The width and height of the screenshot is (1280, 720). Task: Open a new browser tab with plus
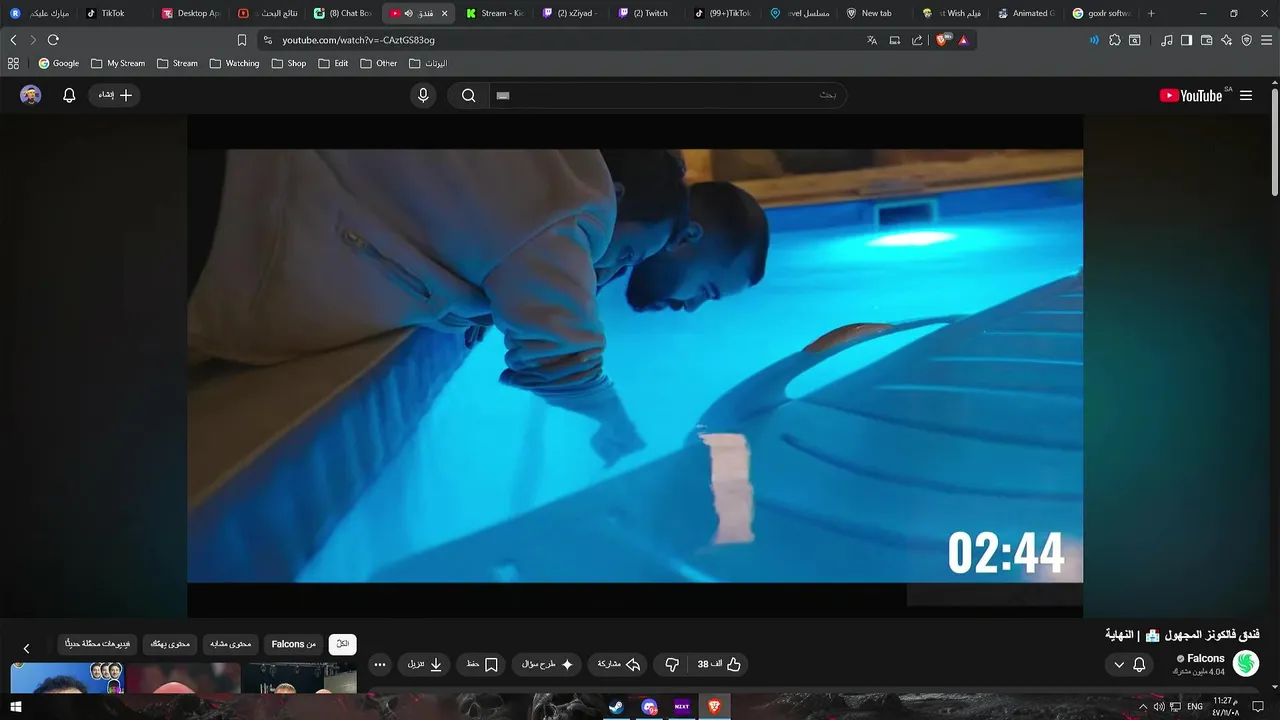pyautogui.click(x=1151, y=13)
